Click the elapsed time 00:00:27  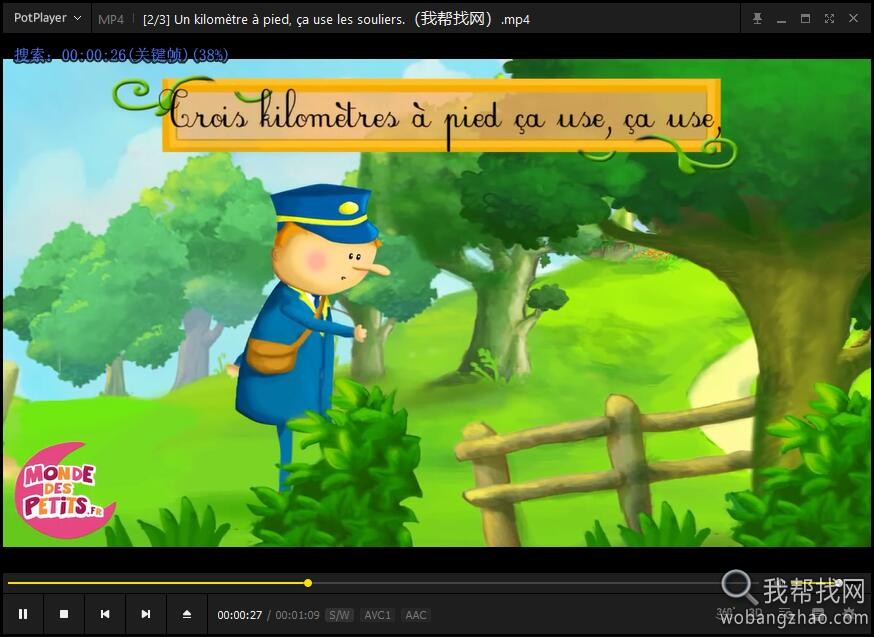coord(240,615)
